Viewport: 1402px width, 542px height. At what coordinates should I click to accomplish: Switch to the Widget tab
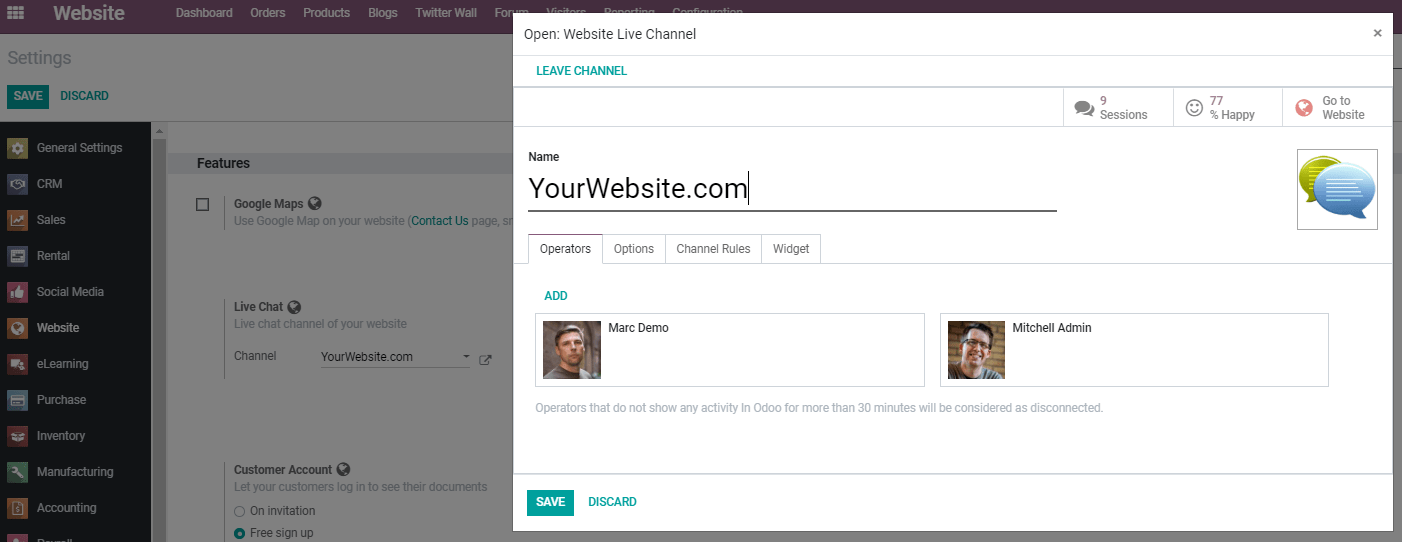tap(791, 249)
